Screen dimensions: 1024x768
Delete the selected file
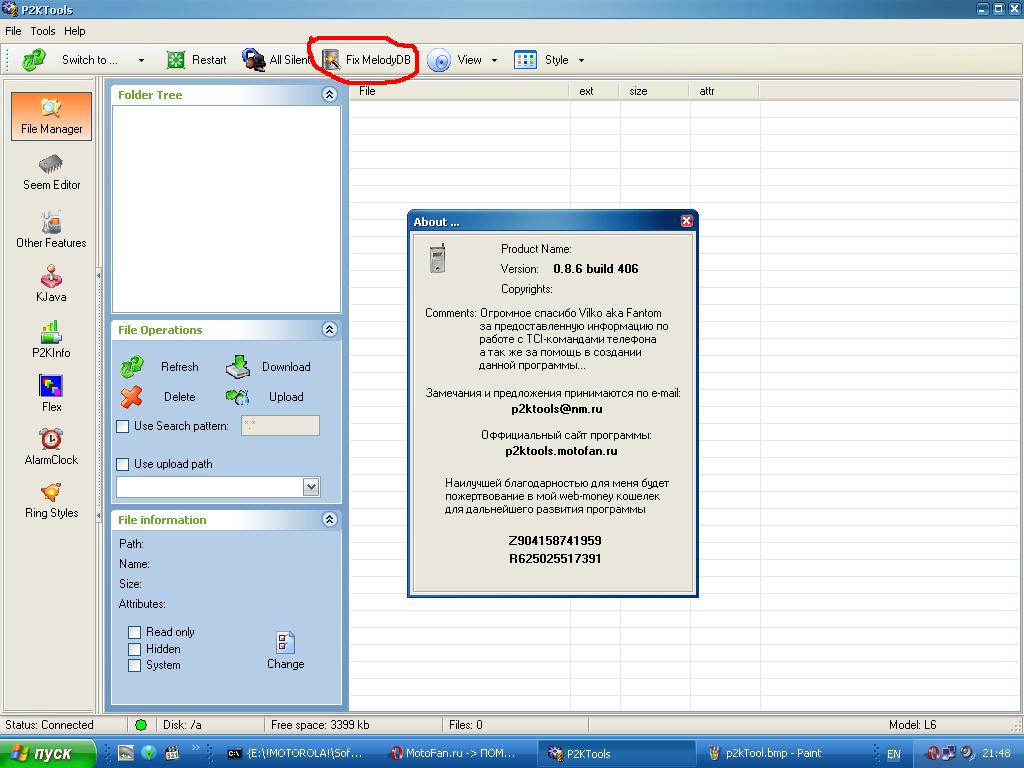point(159,396)
